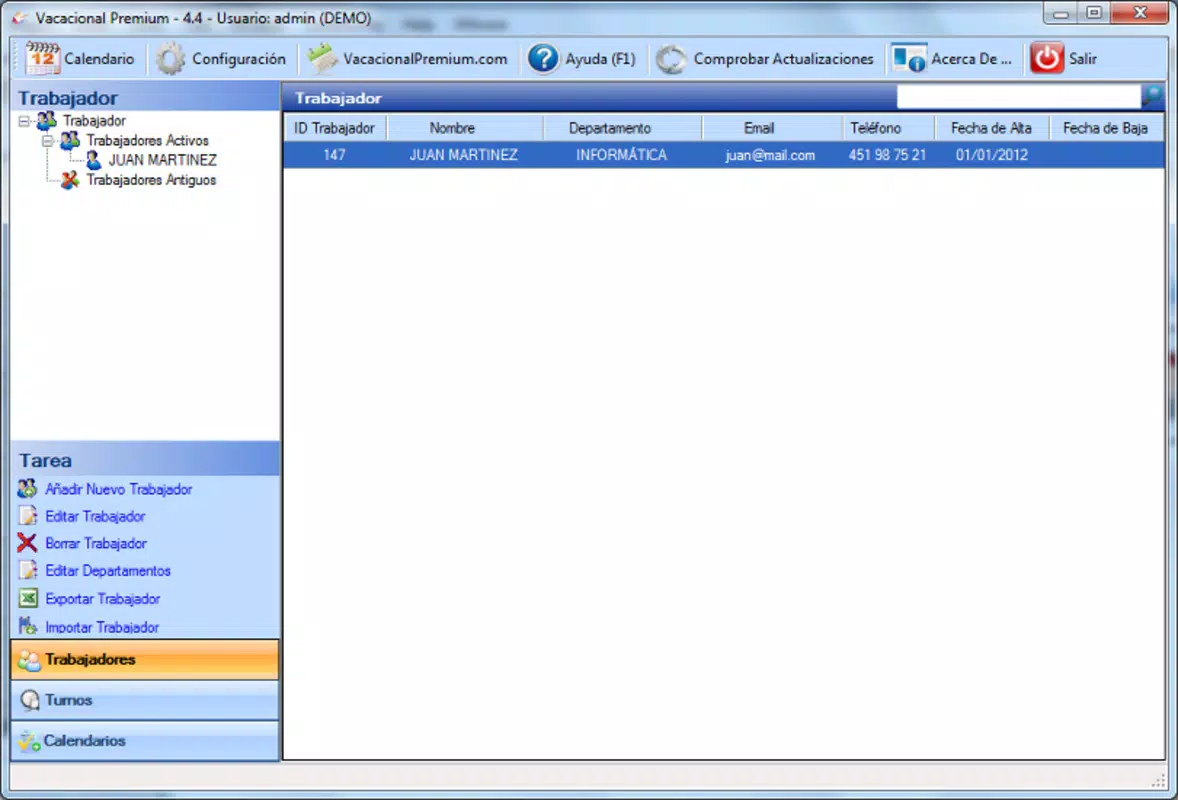1178x800 pixels.
Task: Open Ayuda (F1) help
Action: pos(600,59)
